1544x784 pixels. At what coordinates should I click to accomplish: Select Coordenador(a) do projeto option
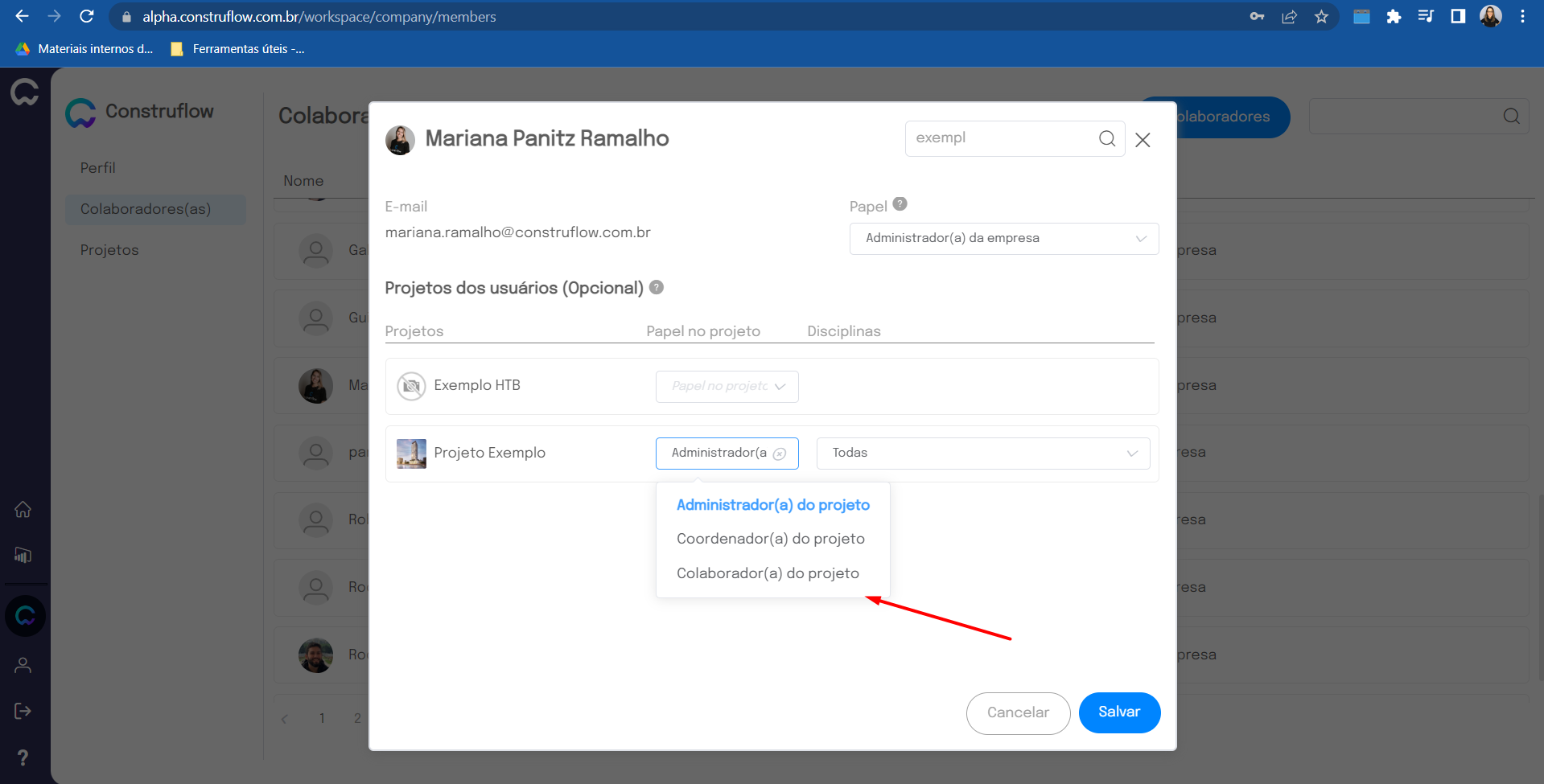pos(770,539)
